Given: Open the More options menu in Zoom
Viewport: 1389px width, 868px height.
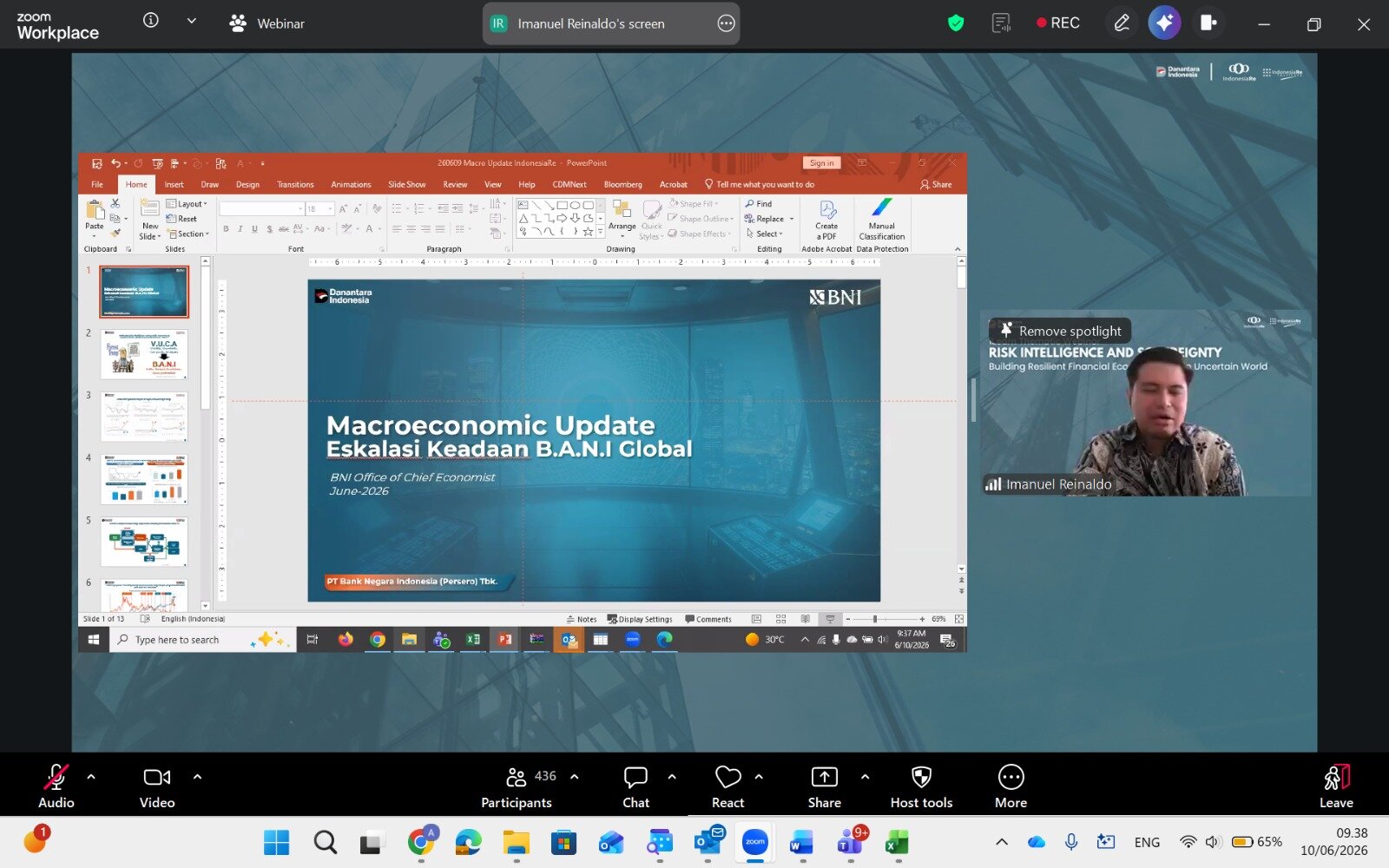Looking at the screenshot, I should pyautogui.click(x=1011, y=786).
